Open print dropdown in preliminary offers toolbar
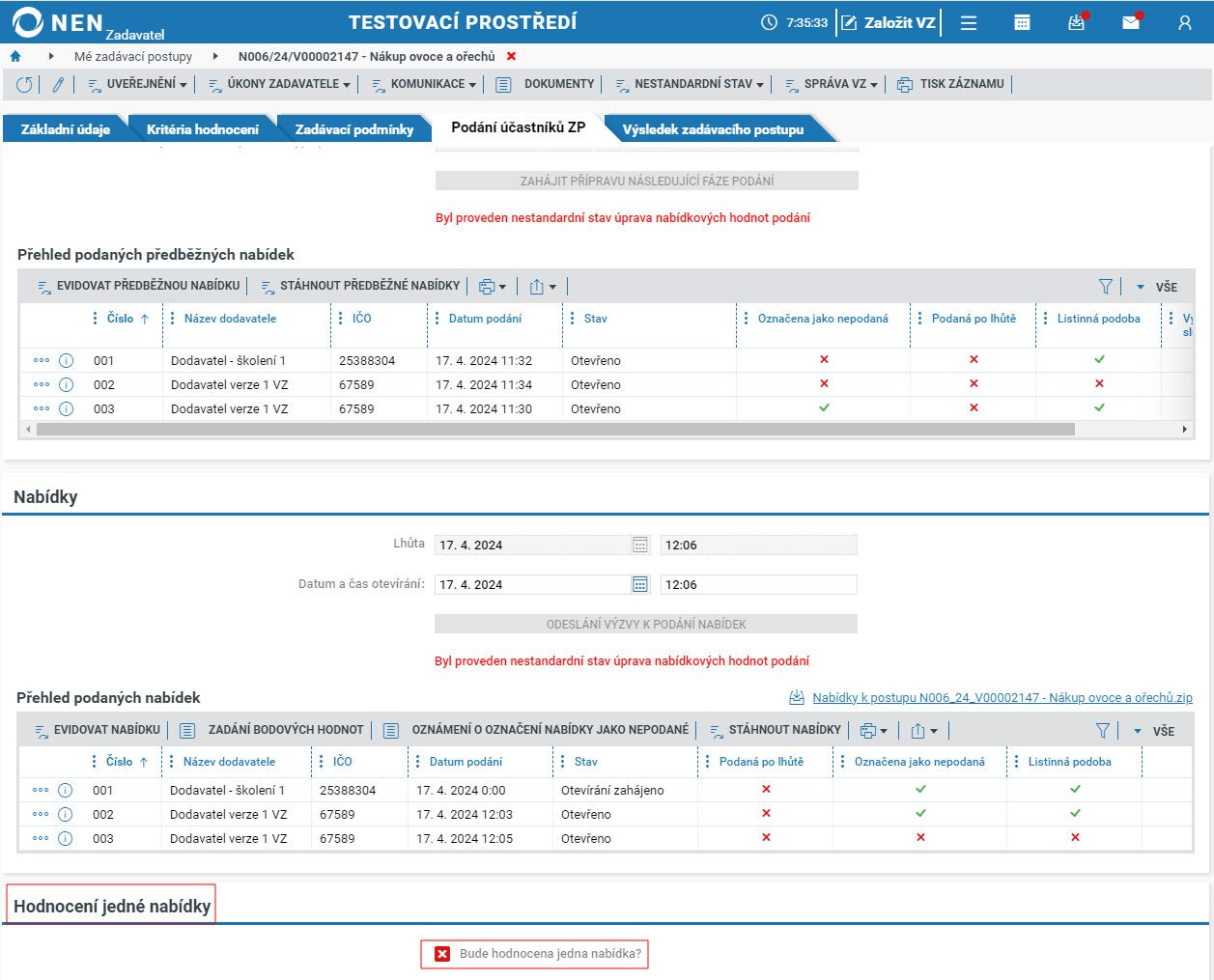 pos(493,287)
